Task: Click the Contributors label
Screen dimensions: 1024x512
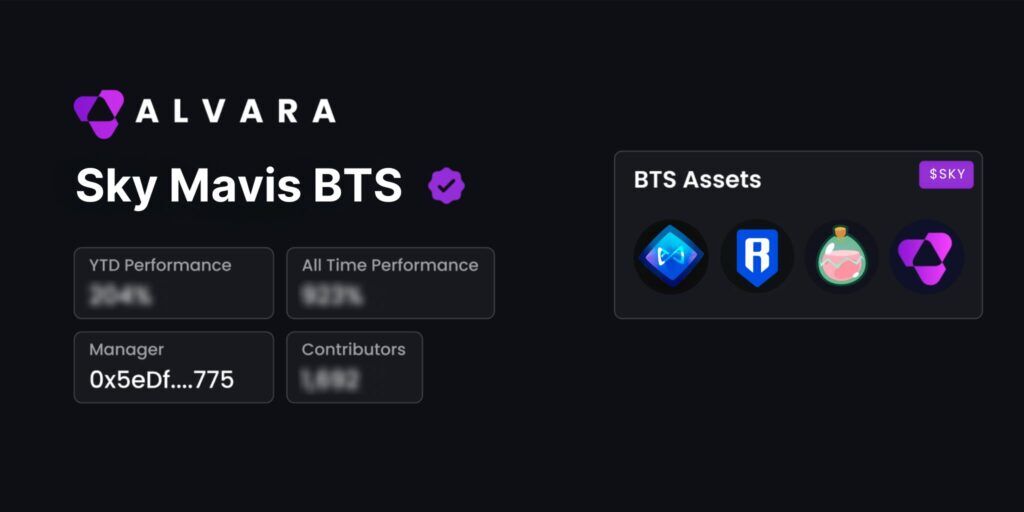Action: (354, 350)
